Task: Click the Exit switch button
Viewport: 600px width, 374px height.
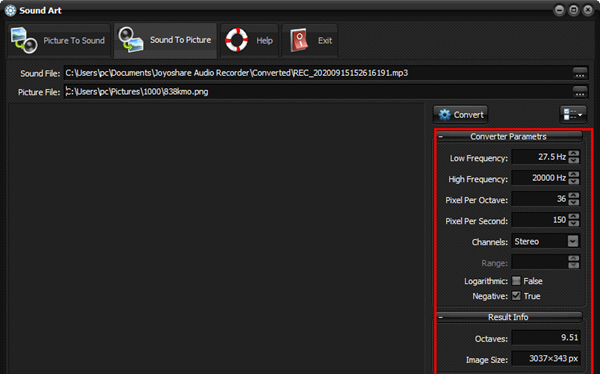Action: click(310, 41)
